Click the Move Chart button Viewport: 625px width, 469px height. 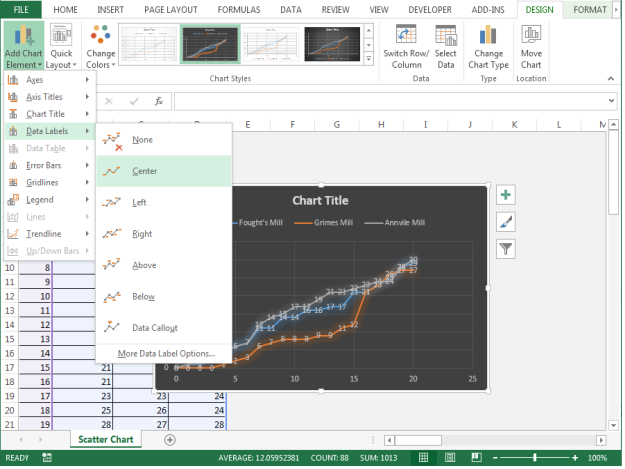coord(531,46)
